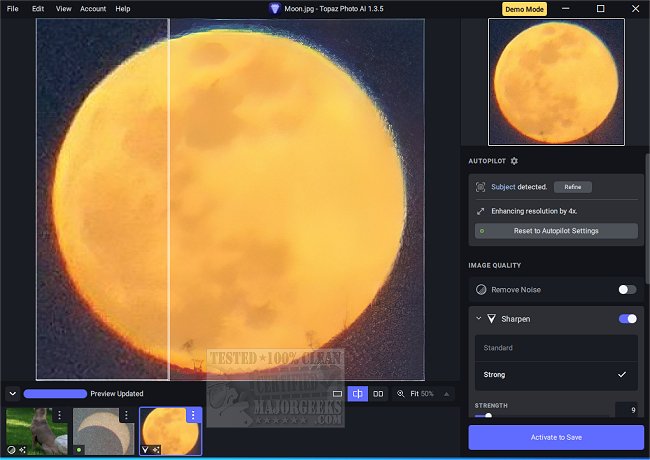This screenshot has width=650, height=460.
Task: Click the 'Preview Updated' status text
Action: [117, 394]
